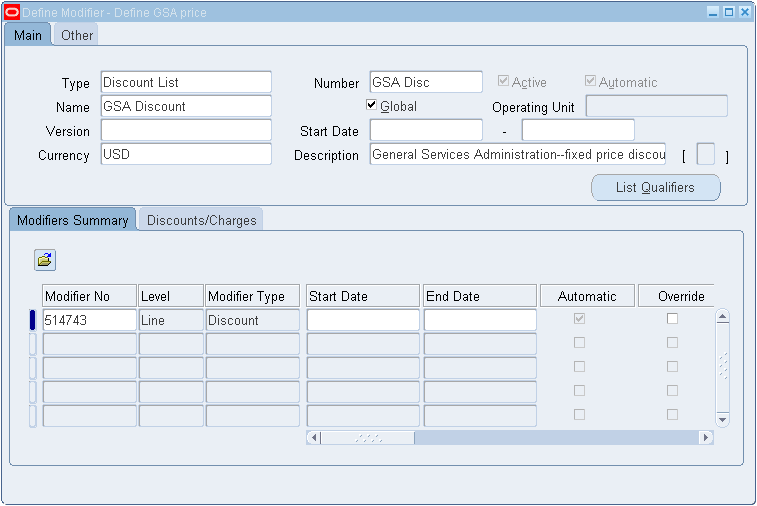The width and height of the screenshot is (757, 506).
Task: Click the horizontal scrollbar thumb
Action: tap(368, 438)
